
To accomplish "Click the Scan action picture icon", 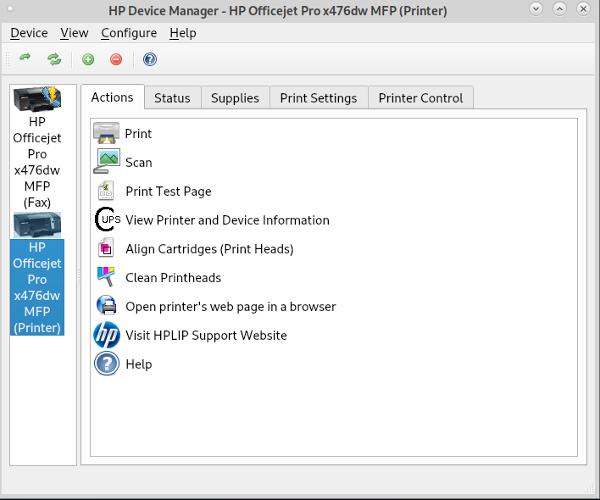I will (106, 161).
